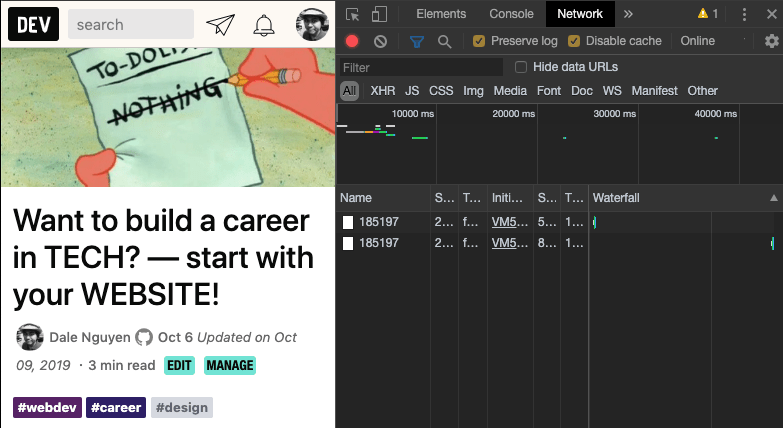Toggle the network filter funnel icon
This screenshot has height=428, width=783.
(x=416, y=41)
